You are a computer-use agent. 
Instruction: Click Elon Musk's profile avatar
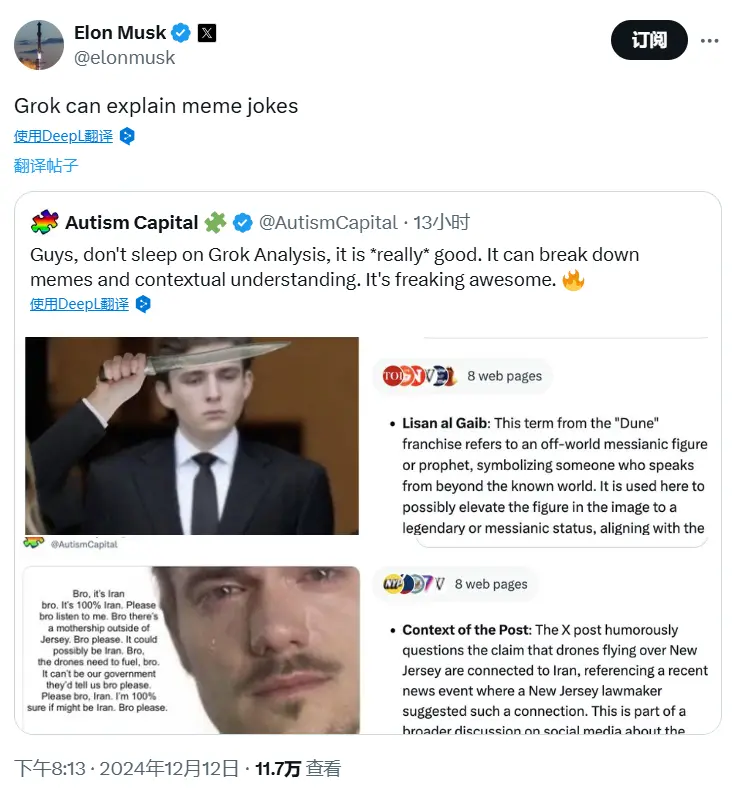coord(39,44)
